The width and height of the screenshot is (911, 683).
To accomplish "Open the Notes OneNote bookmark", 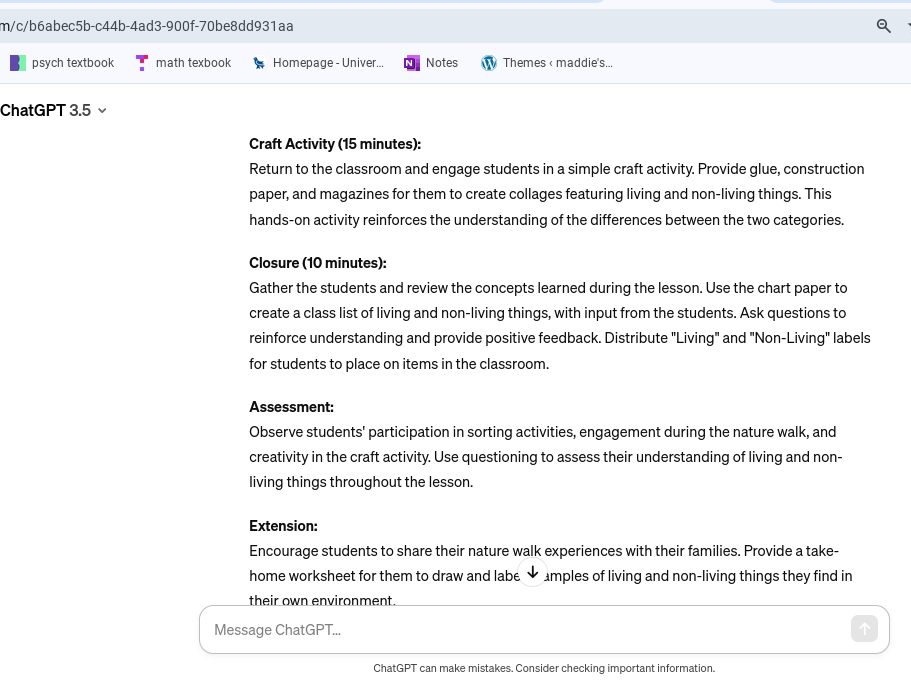I will 431,63.
